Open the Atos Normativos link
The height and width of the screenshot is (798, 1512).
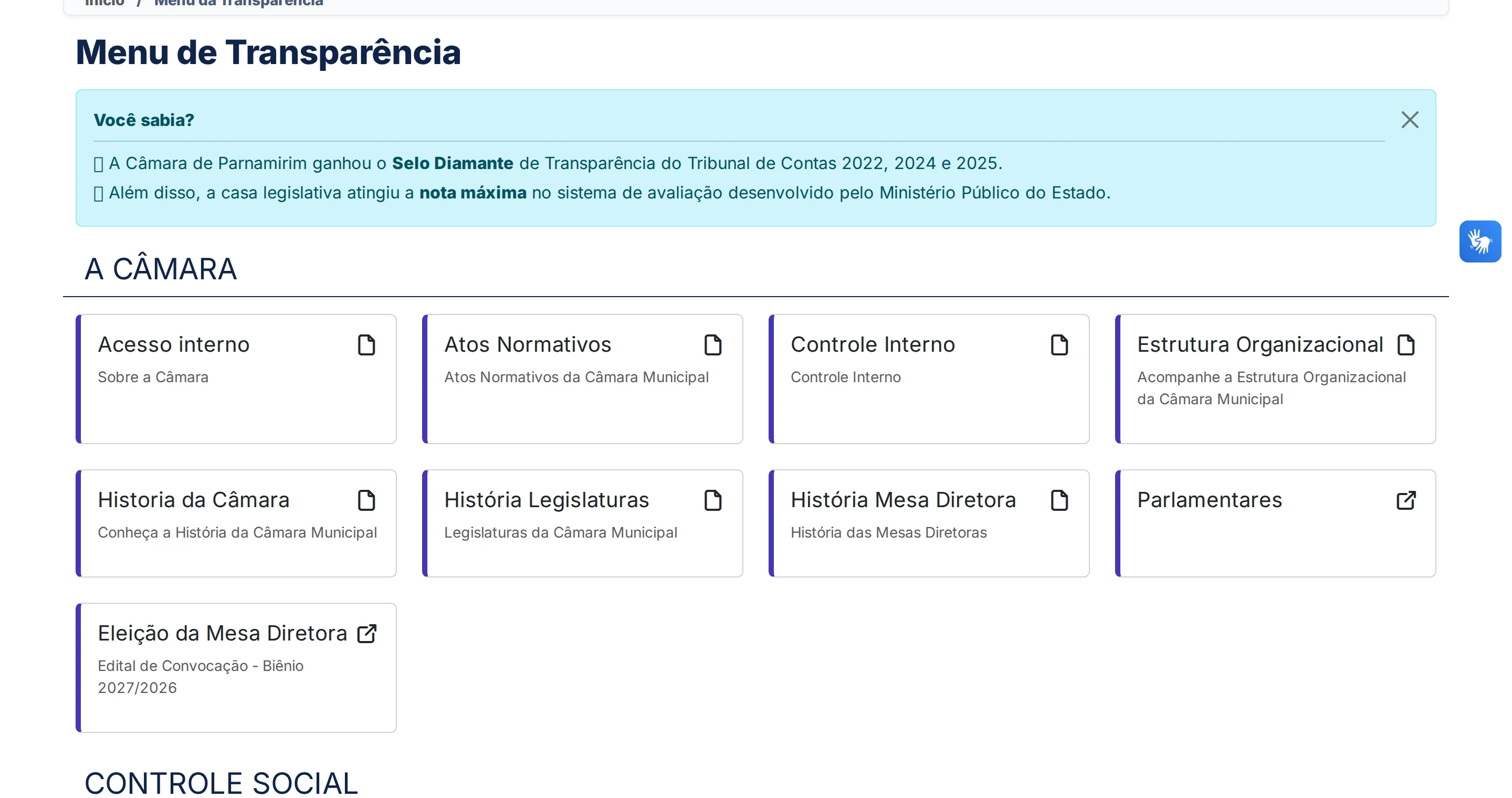point(528,344)
